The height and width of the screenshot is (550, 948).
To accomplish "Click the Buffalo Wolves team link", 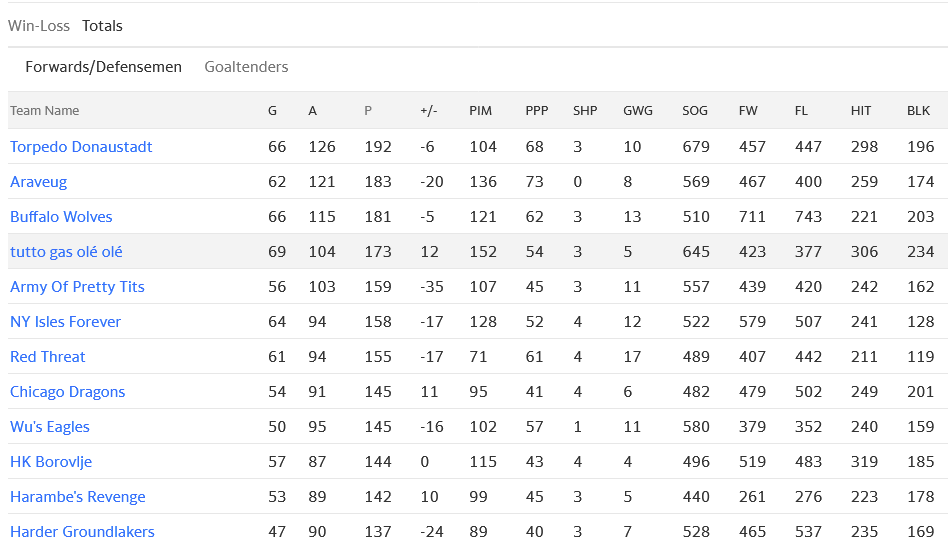I will coord(61,217).
